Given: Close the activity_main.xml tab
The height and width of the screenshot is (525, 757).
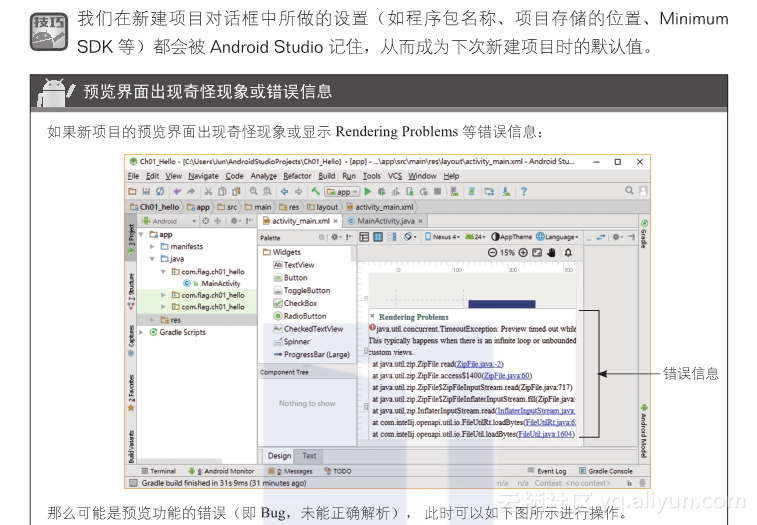Looking at the screenshot, I should 336,221.
